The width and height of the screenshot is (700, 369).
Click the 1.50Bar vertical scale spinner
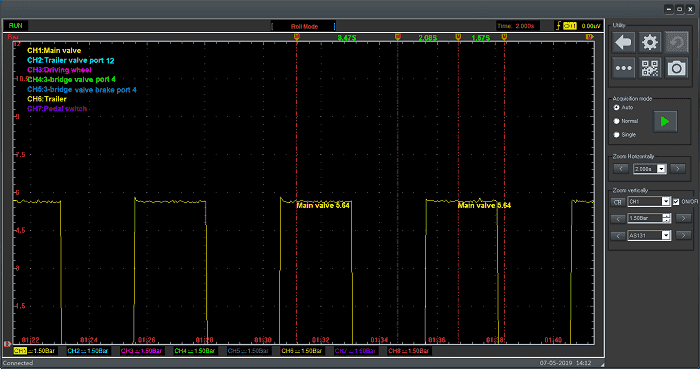[649, 218]
